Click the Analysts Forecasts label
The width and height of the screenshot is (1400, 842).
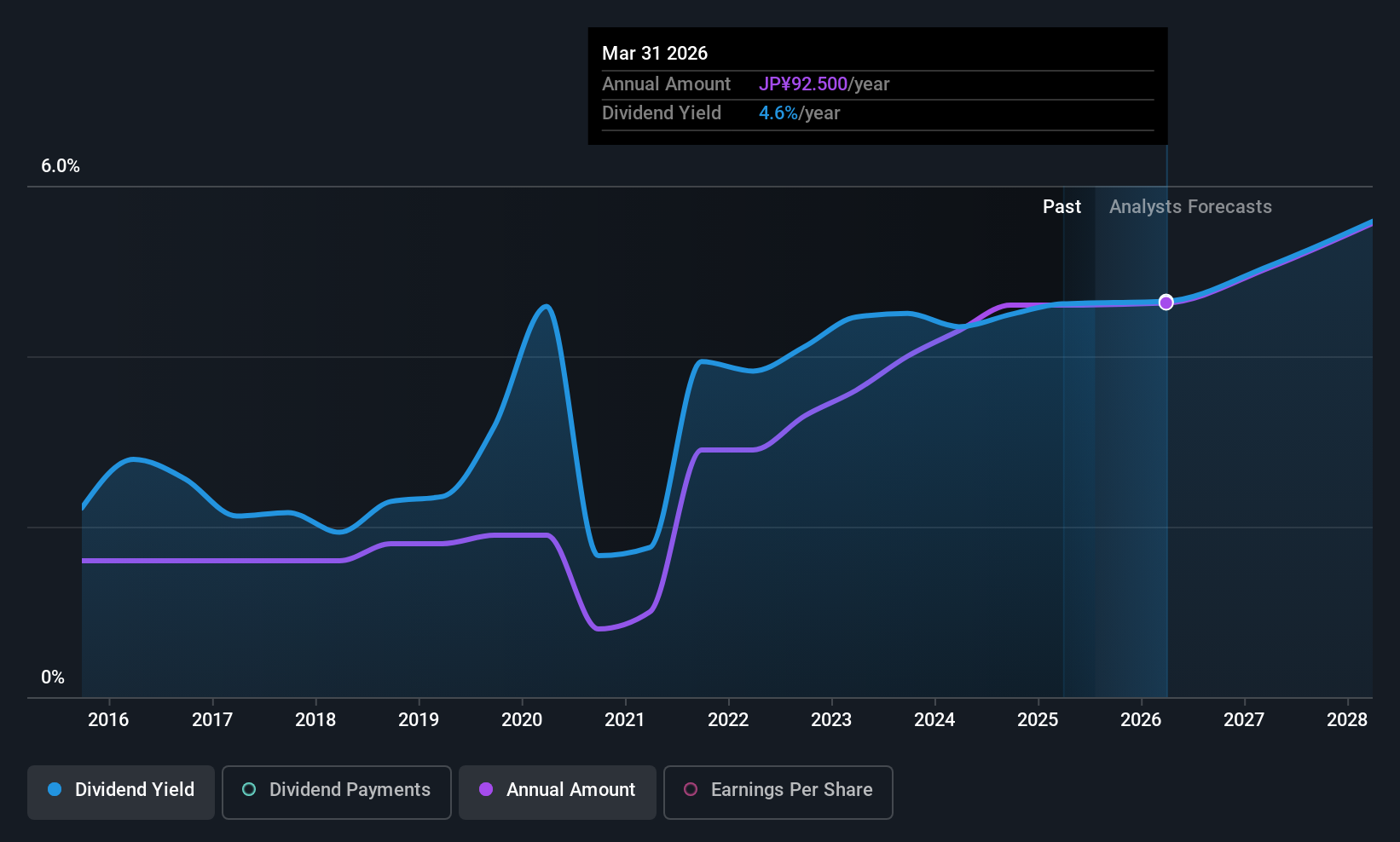(1190, 207)
